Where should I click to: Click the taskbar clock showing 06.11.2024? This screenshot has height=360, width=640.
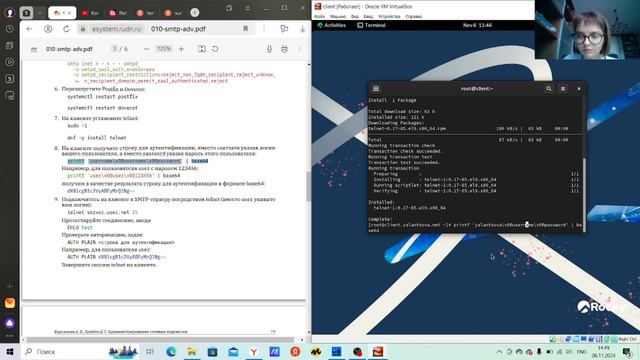point(603,351)
